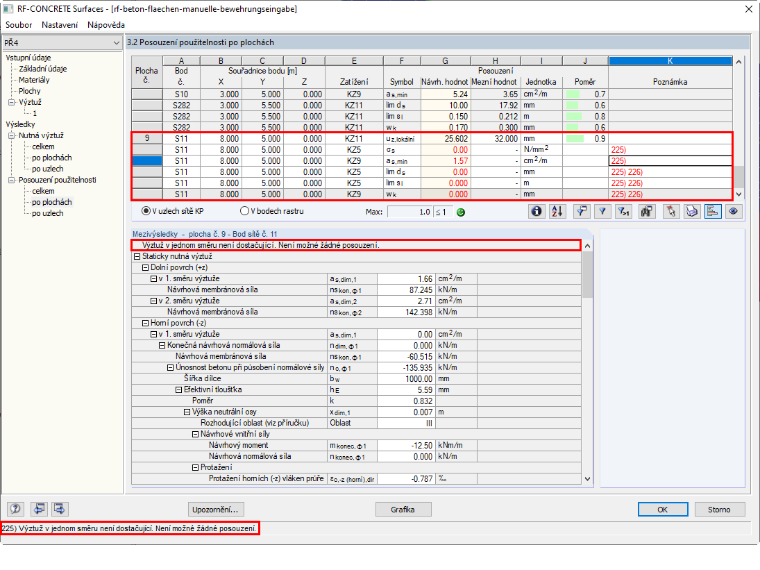760x570 pixels.
Task: Click the RF-CONCRETE app icon in title bar
Action: (8, 9)
